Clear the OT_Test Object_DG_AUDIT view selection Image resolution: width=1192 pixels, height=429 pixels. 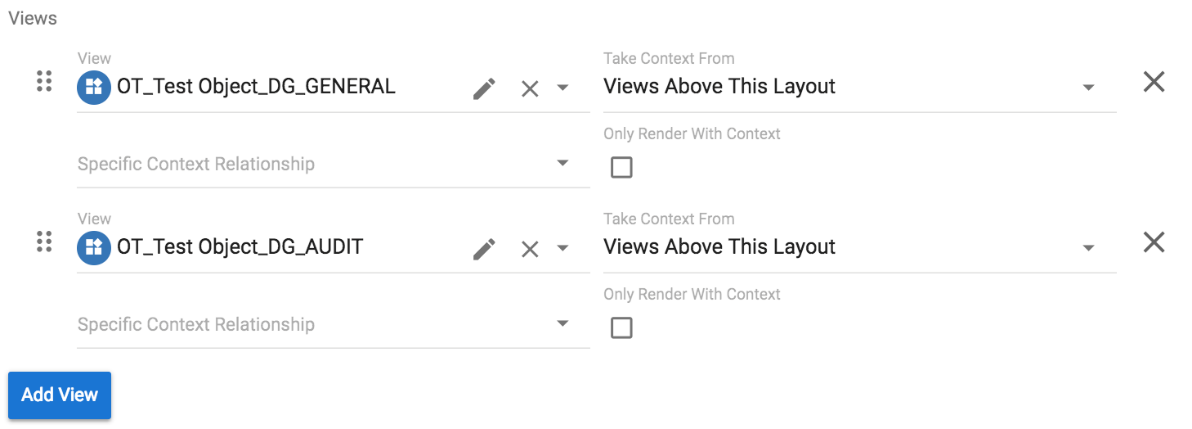(530, 249)
